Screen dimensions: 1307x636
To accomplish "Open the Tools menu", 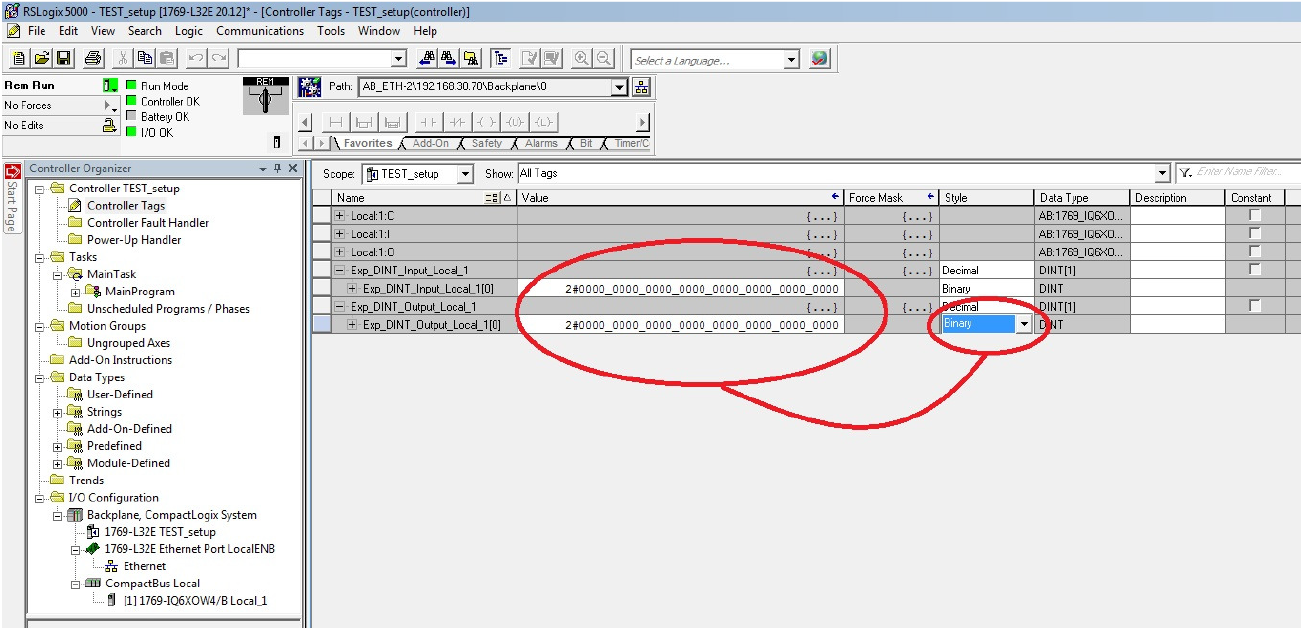I will tap(331, 31).
